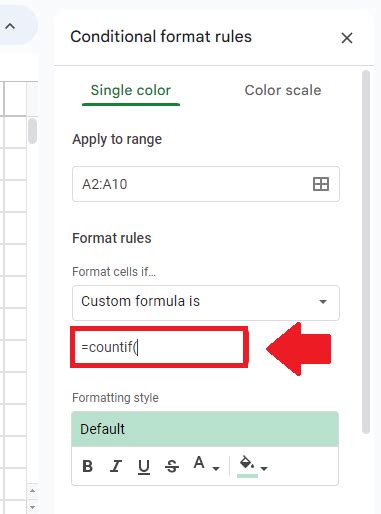
Task: Switch to the Single color tab
Action: pos(131,90)
